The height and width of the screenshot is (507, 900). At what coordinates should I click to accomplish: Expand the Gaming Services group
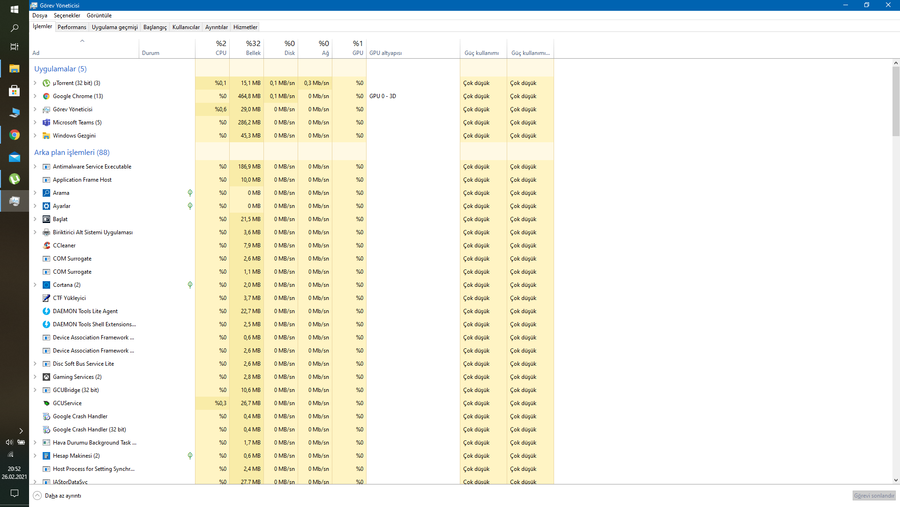(35, 377)
